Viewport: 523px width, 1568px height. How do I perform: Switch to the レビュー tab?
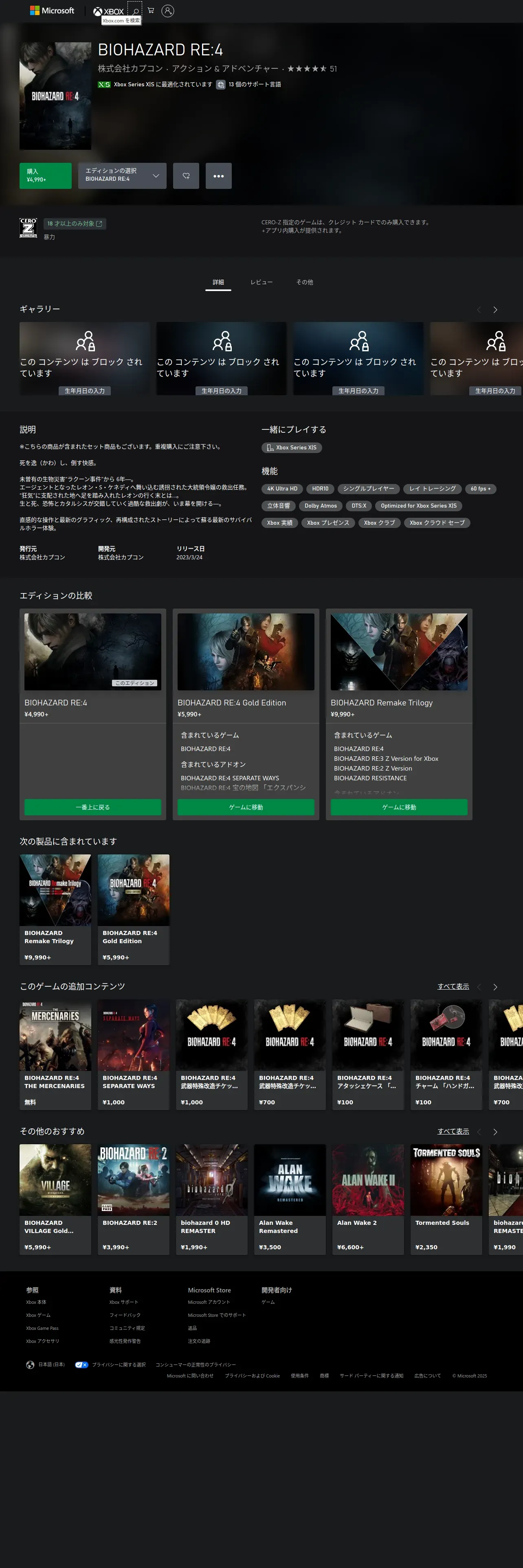click(261, 282)
